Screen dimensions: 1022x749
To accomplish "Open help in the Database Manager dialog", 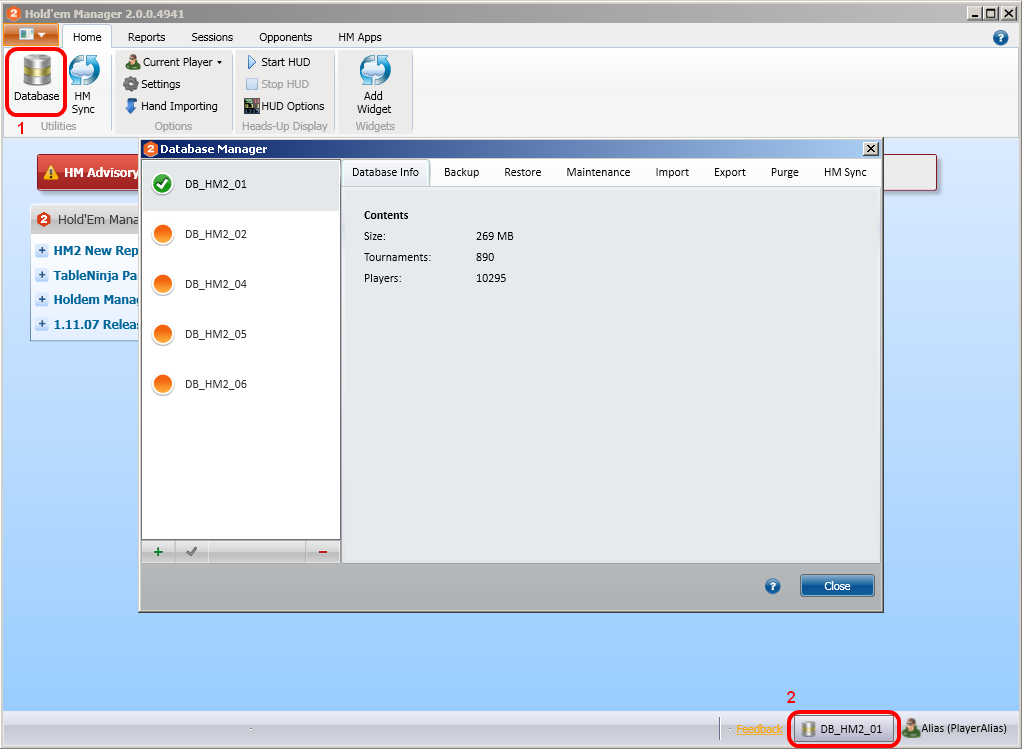I will point(772,586).
